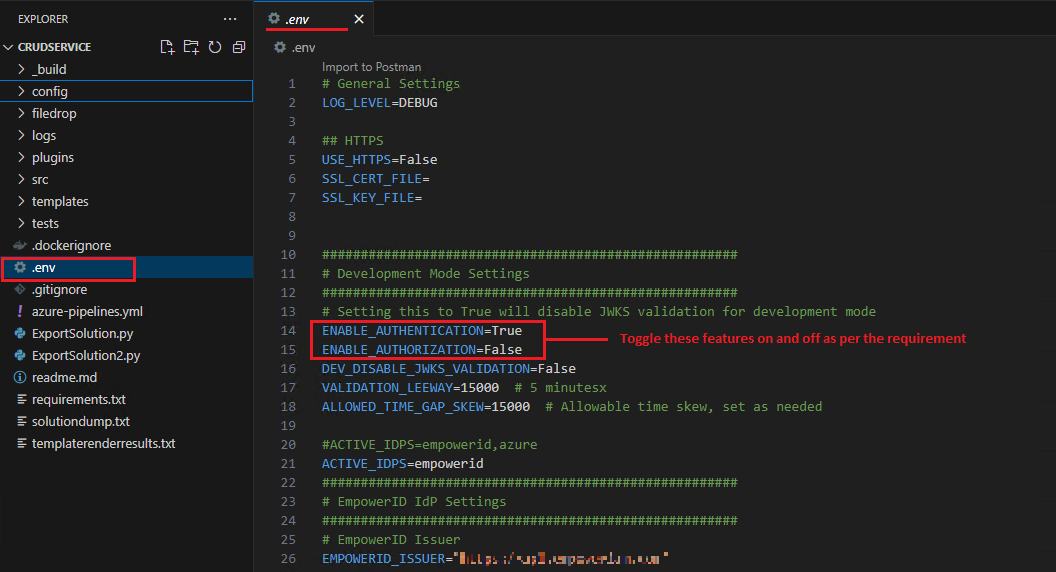Open ExportSolution.py file
The image size is (1056, 572).
pos(82,333)
